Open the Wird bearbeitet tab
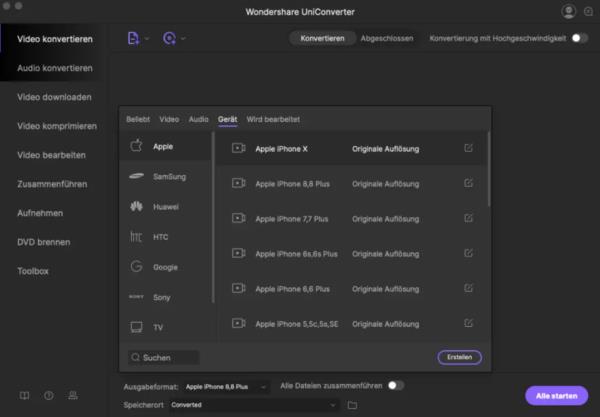This screenshot has height=417, width=600. click(x=273, y=119)
